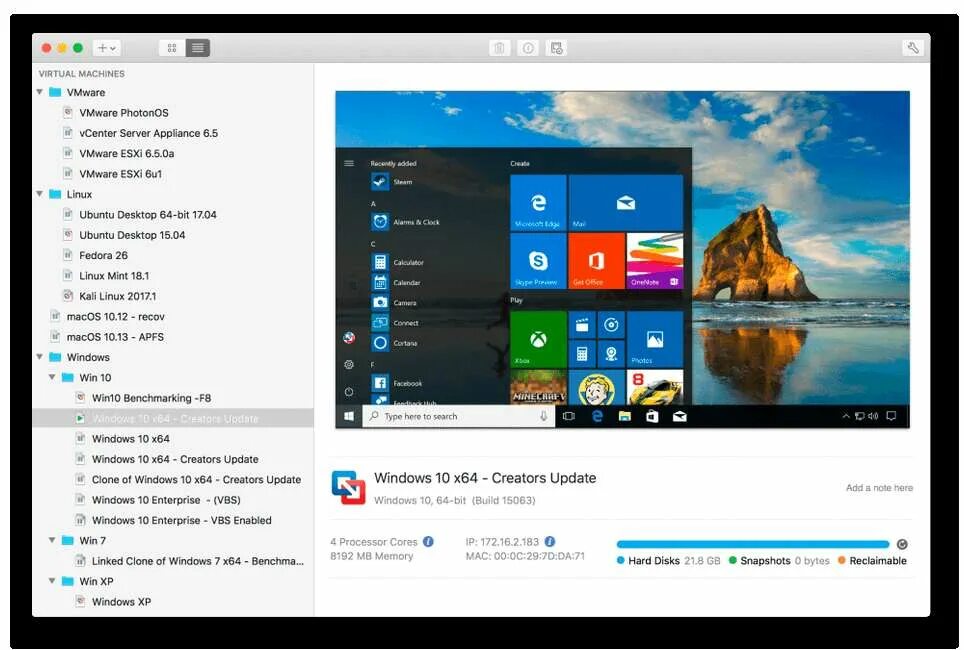Collapse the Windows folder
Image resolution: width=964 pixels, height=650 pixels.
coord(40,357)
